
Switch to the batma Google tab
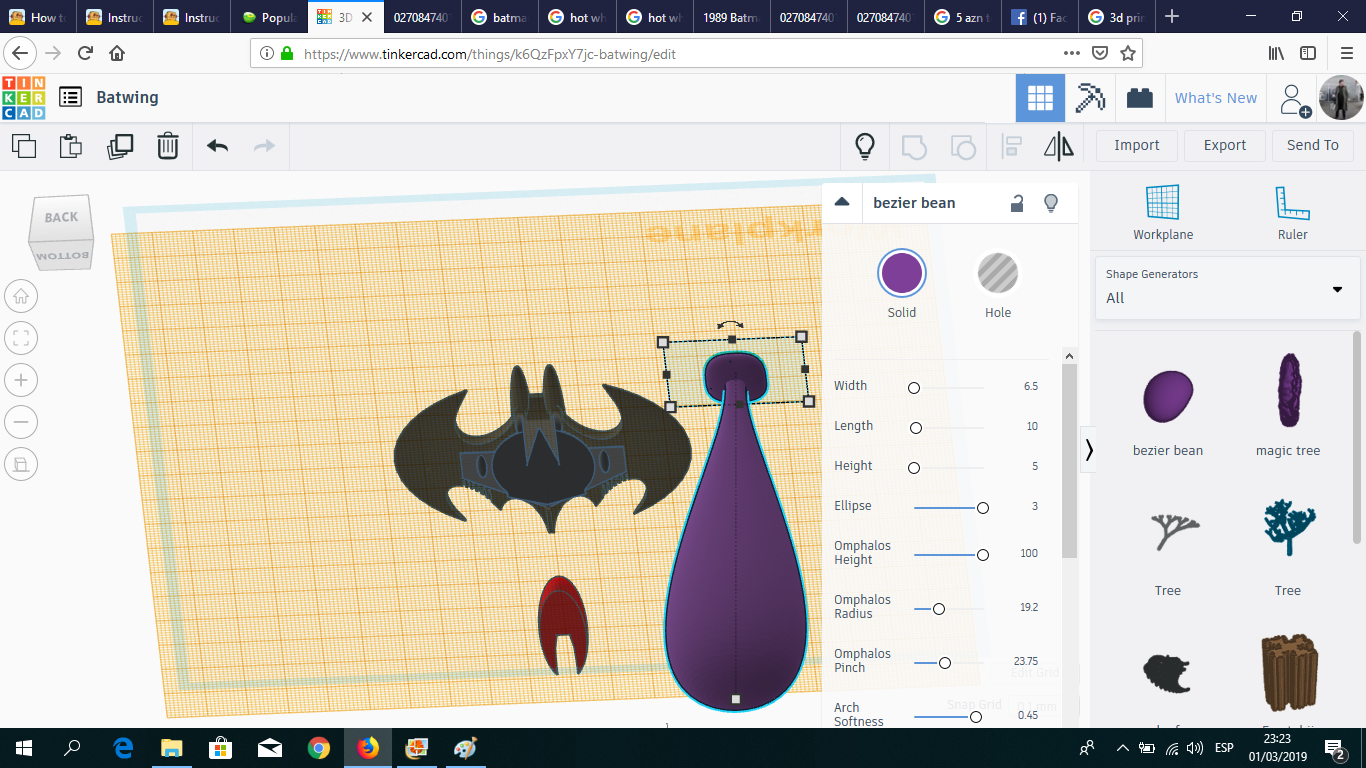499,17
